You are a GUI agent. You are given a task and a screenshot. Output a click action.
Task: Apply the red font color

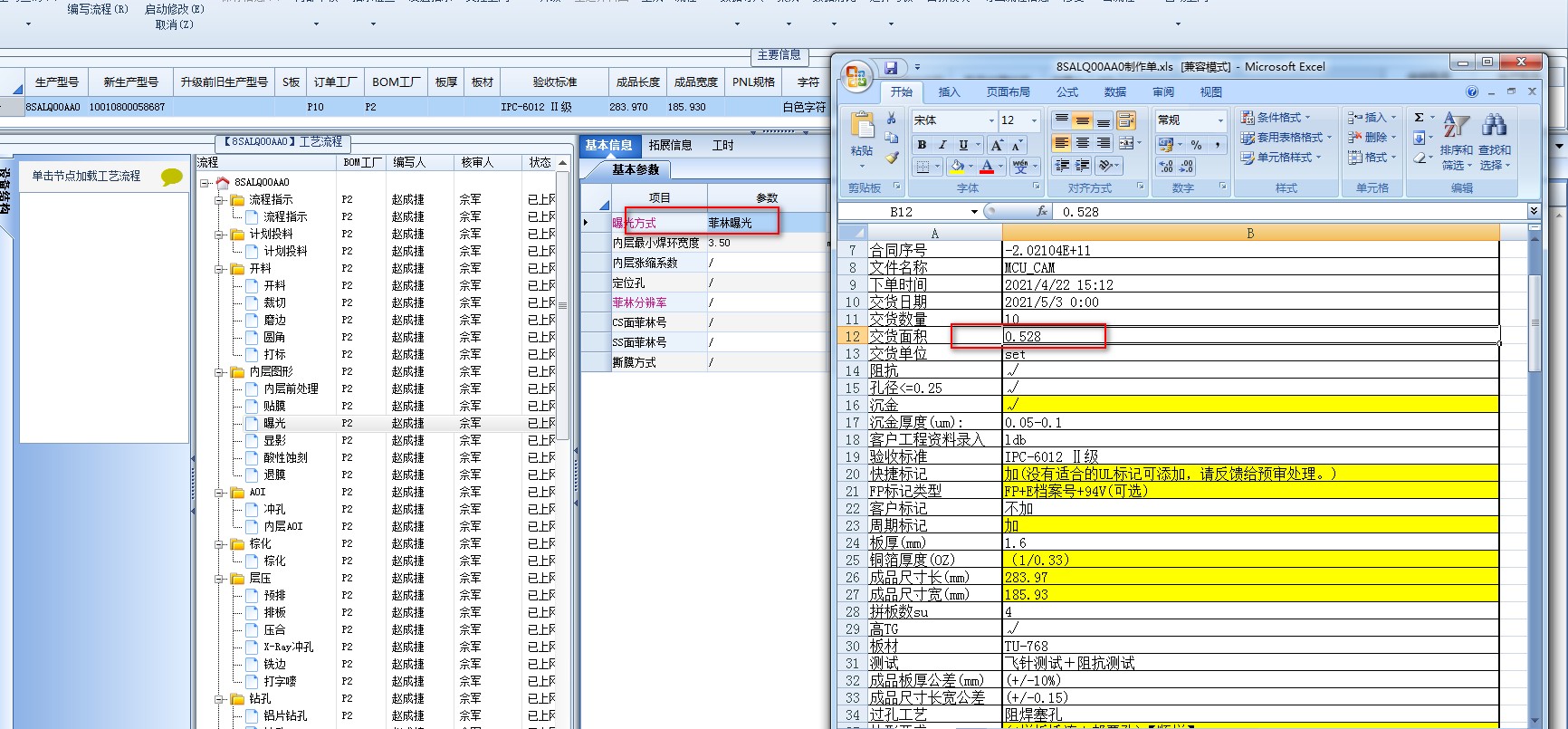point(987,167)
